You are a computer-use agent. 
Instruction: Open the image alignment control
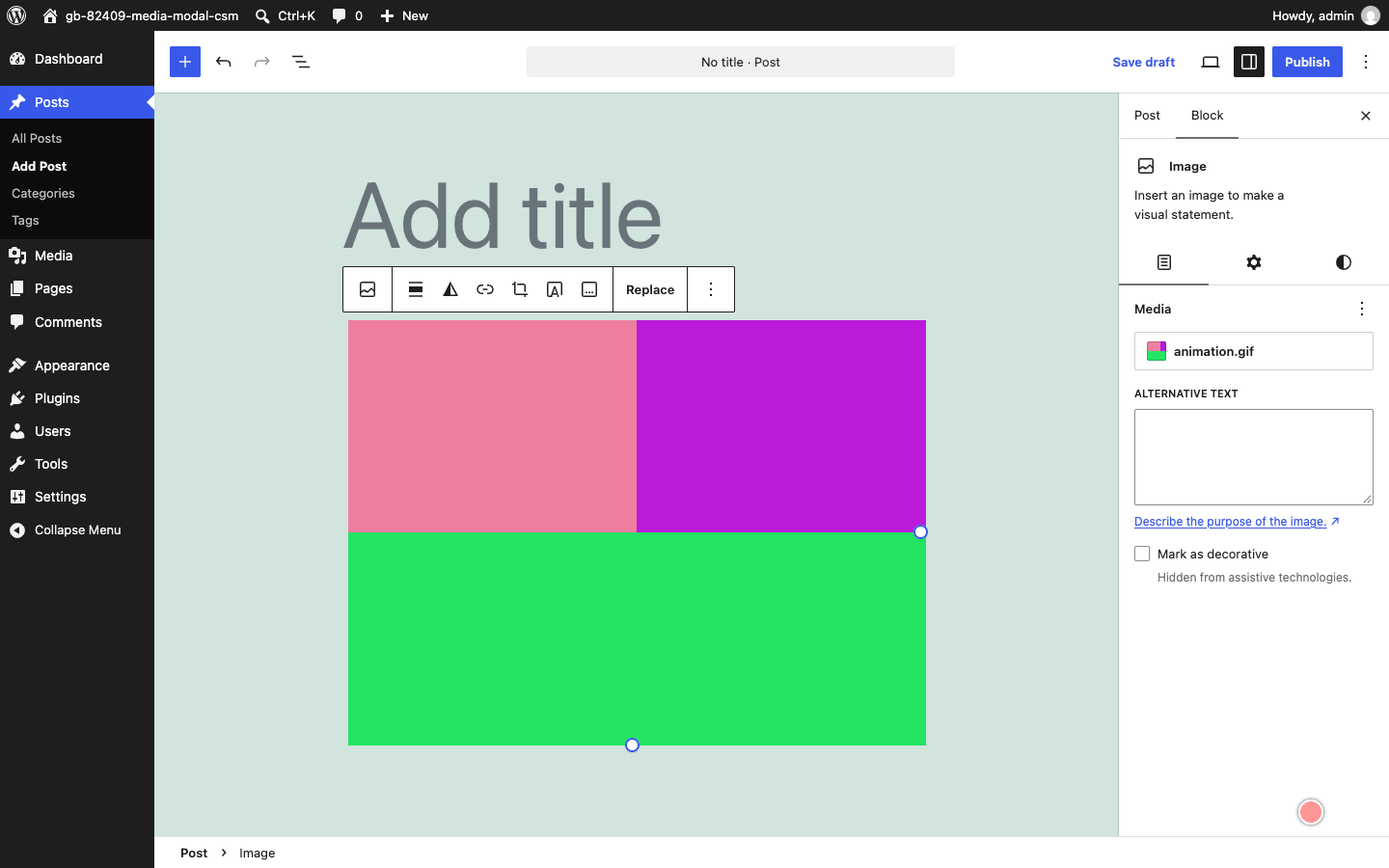click(x=416, y=289)
